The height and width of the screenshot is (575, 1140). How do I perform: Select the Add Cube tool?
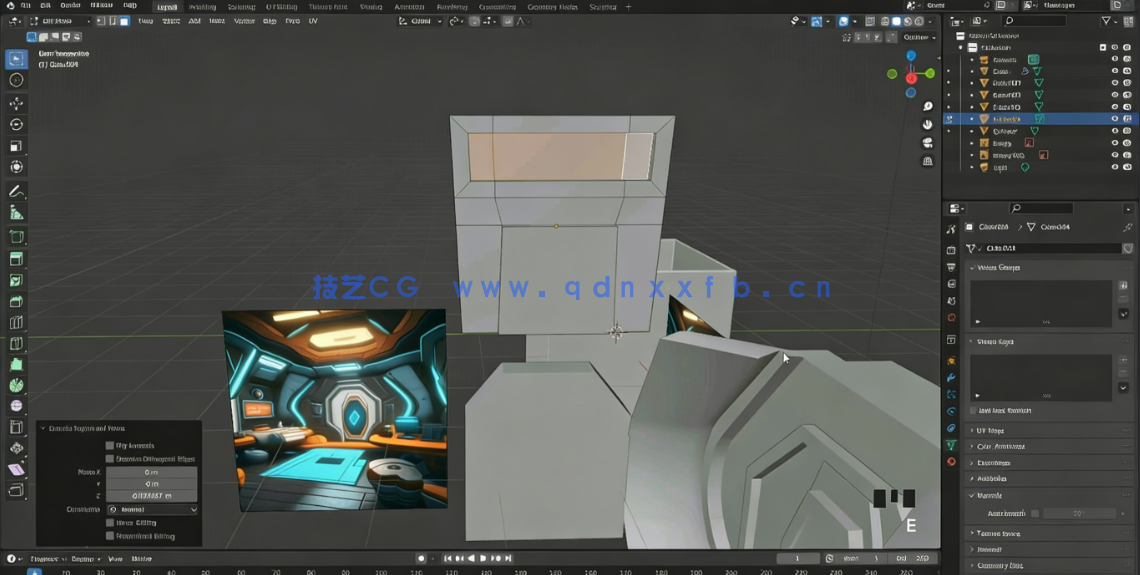(16, 237)
